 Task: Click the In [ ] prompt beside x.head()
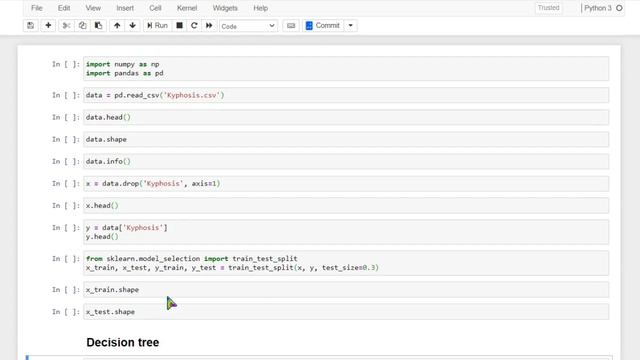(x=66, y=205)
